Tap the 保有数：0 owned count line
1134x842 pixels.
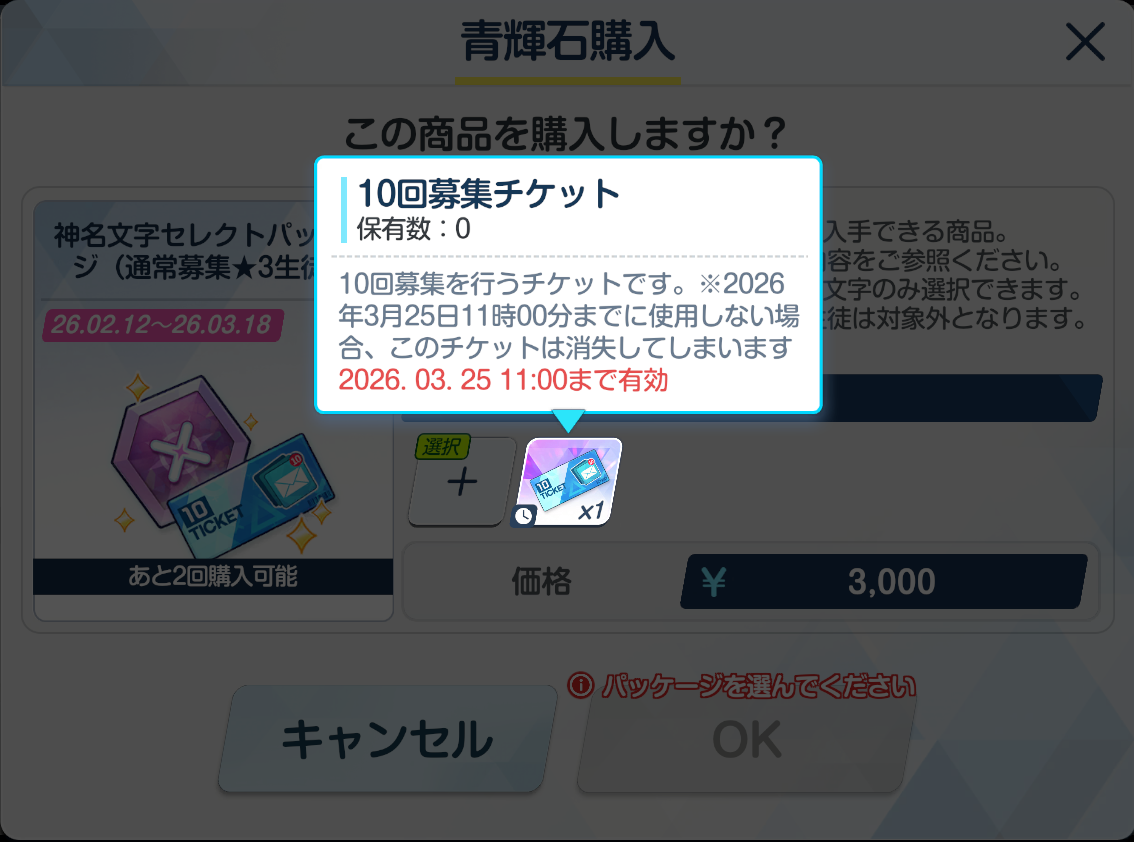(413, 229)
